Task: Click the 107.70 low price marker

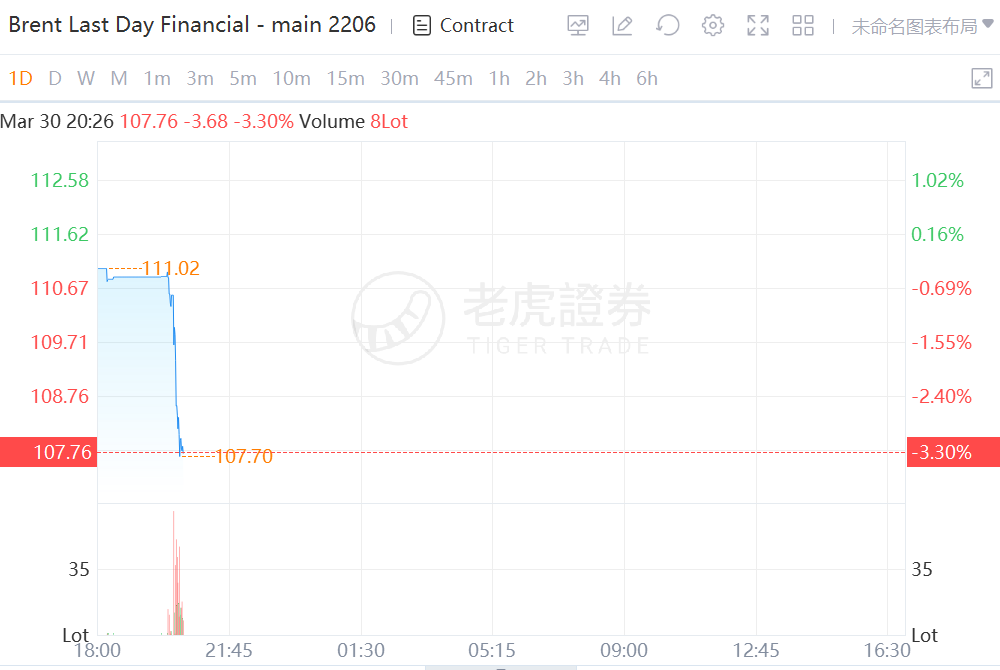Action: [243, 457]
